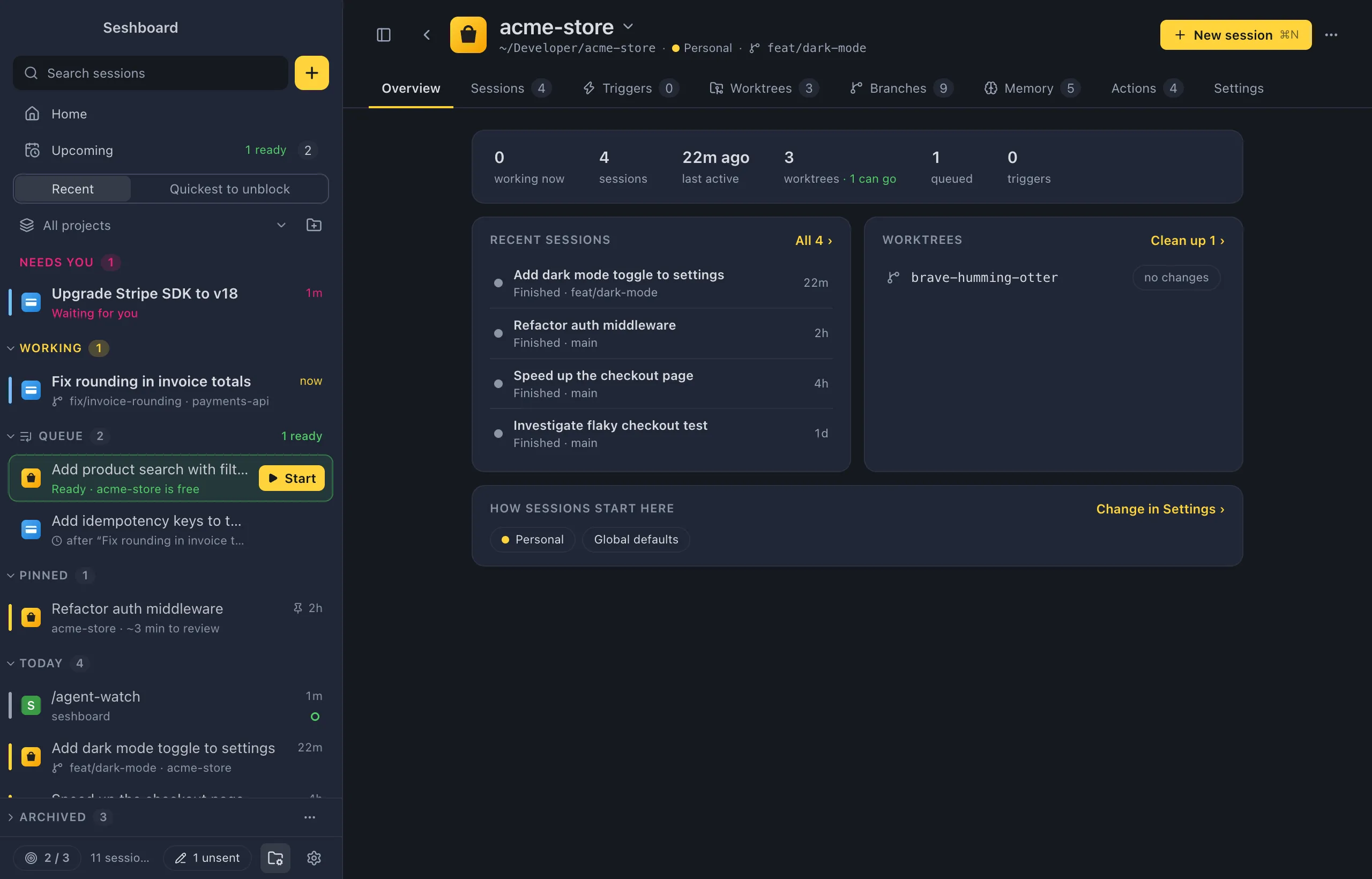This screenshot has width=1372, height=879.
Task: Click the pin icon on Refactor auth middleware
Action: coord(297,608)
